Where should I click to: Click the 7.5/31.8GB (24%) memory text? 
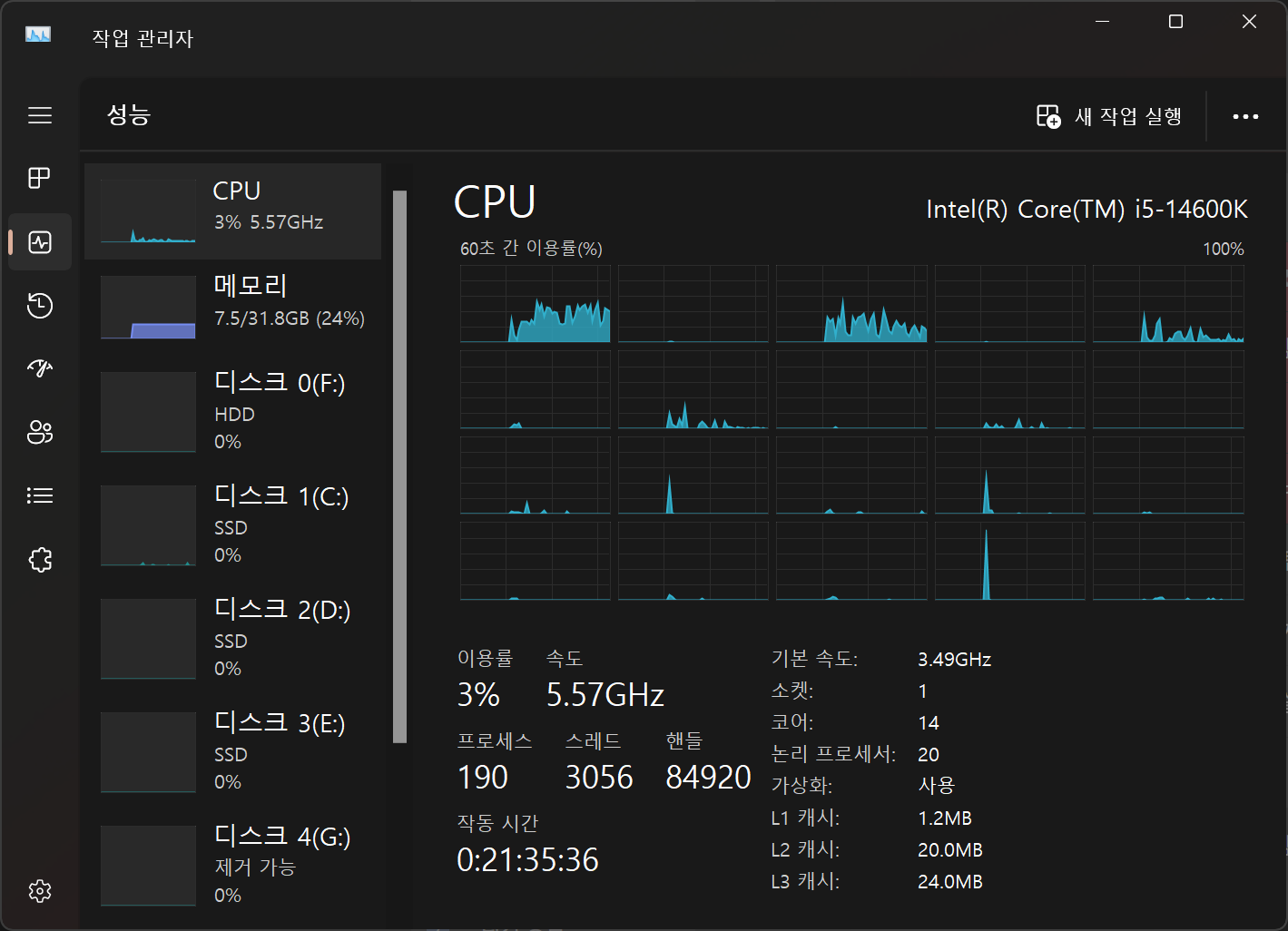290,318
